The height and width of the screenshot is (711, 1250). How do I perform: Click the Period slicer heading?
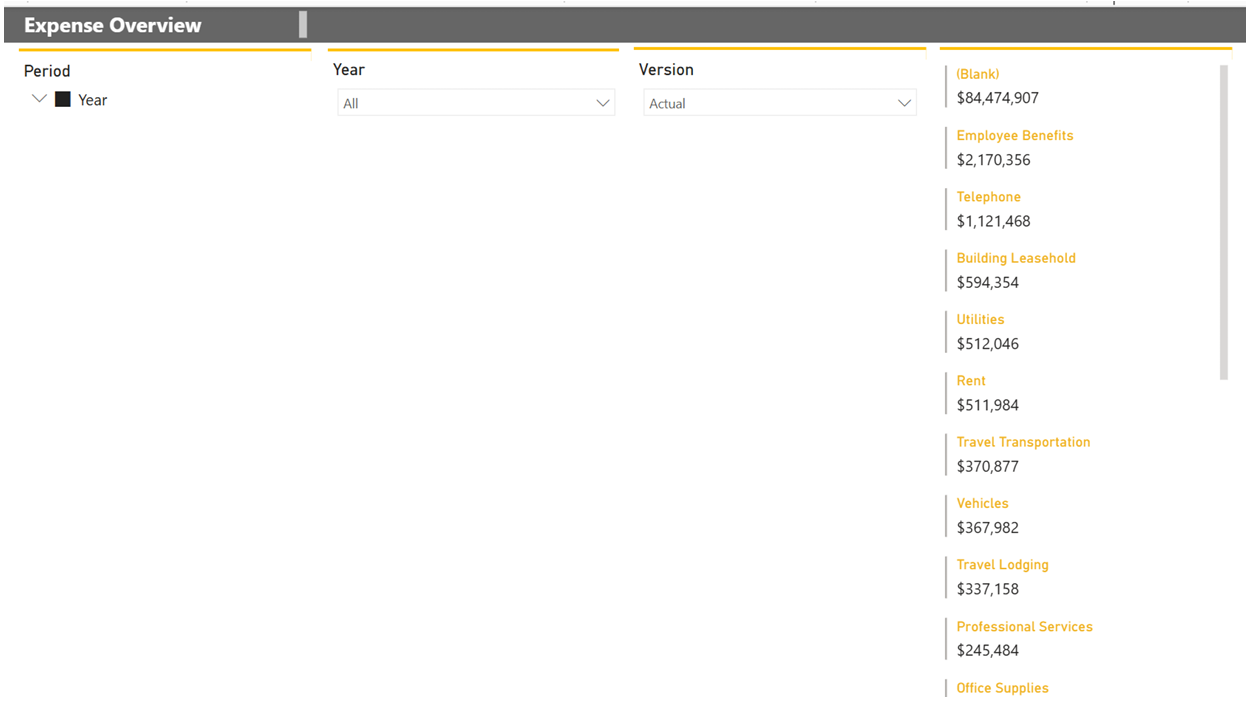pos(47,71)
